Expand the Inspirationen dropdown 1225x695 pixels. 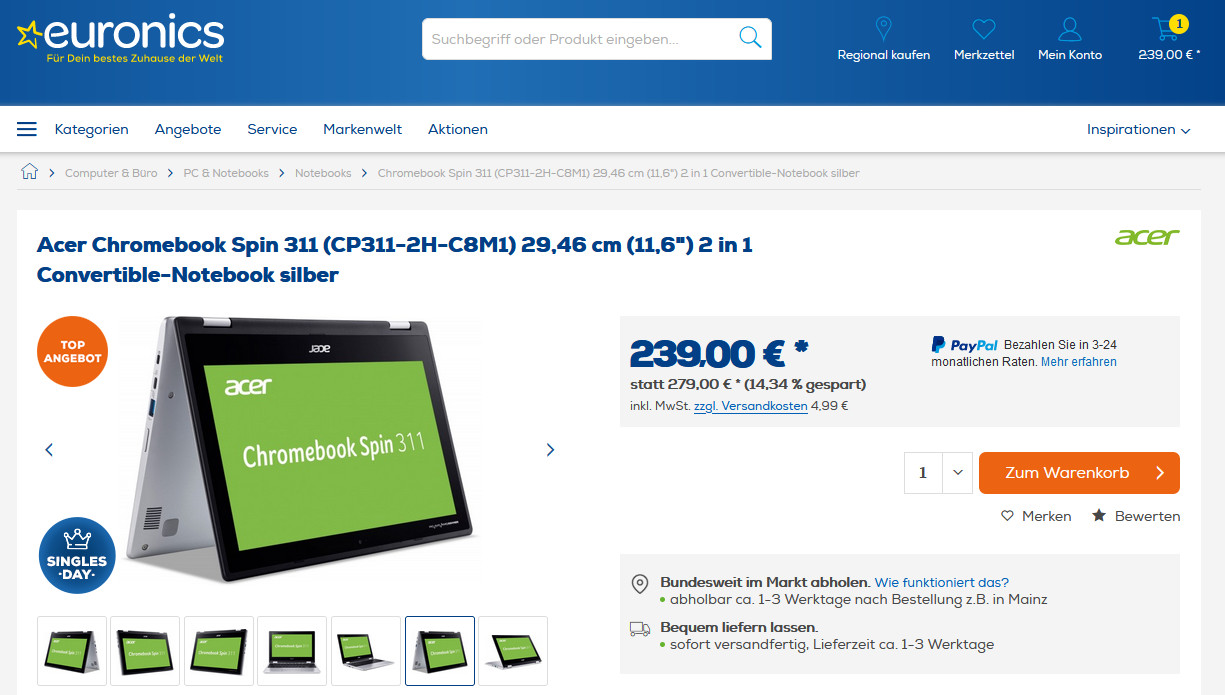1139,129
